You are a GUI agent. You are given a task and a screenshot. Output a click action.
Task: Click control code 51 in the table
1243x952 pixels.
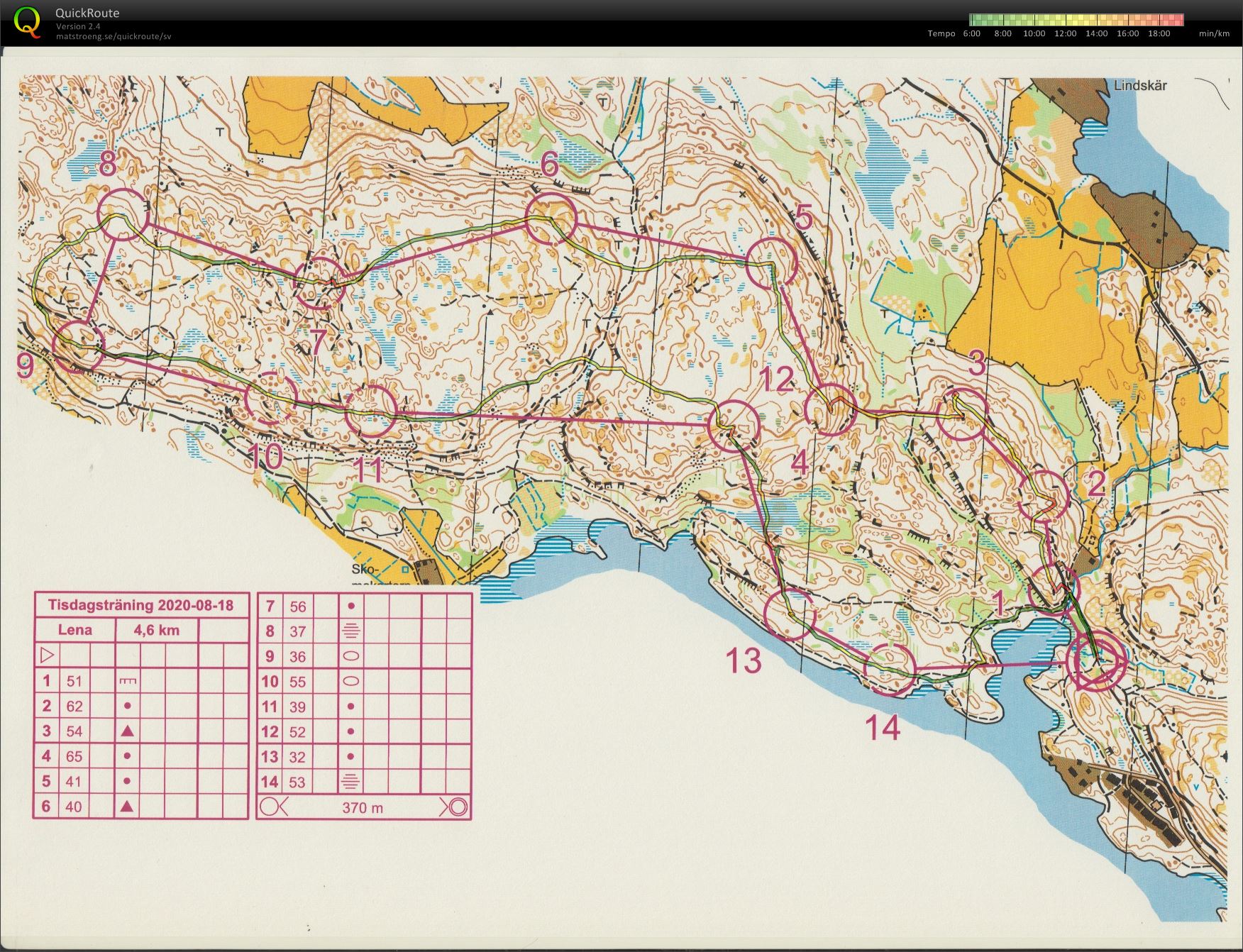(74, 681)
